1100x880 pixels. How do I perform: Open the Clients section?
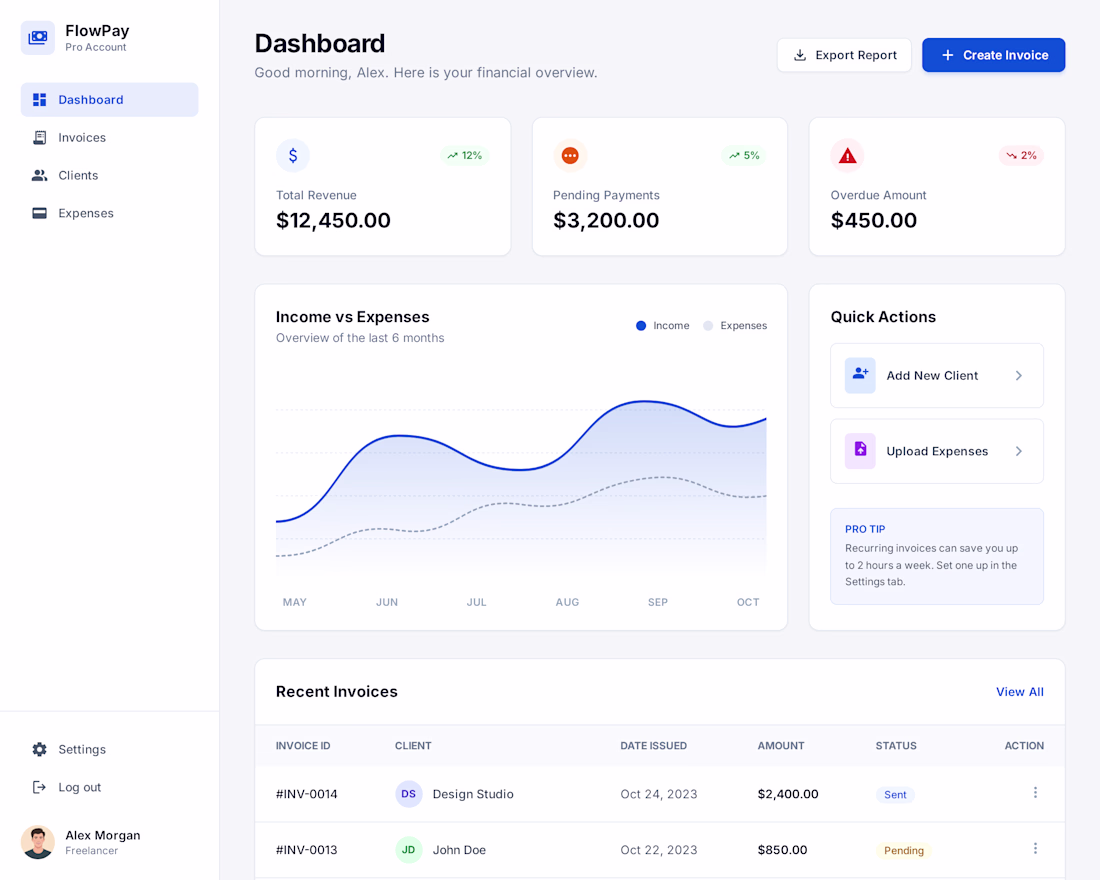109,175
